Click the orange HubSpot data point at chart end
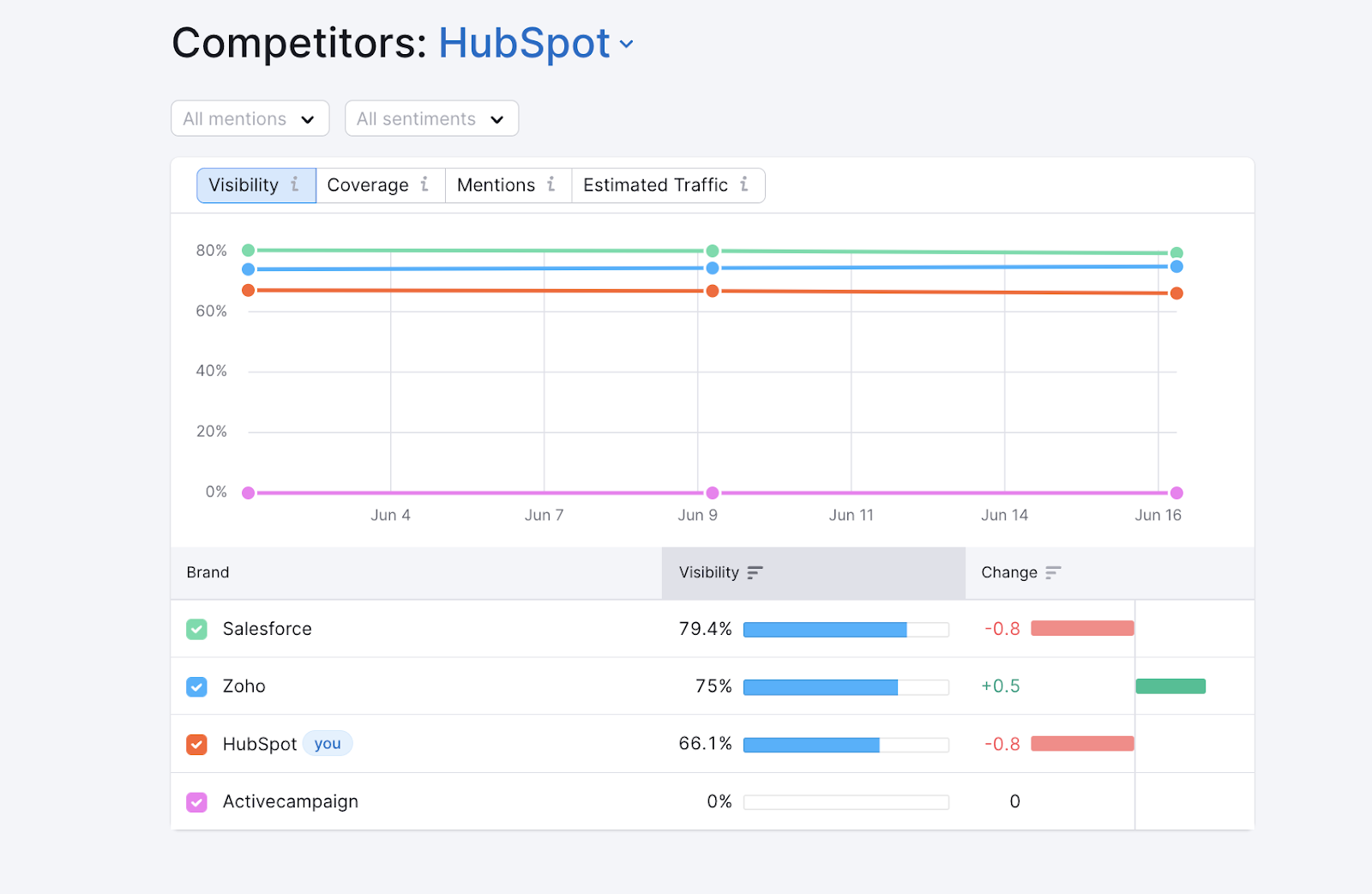The image size is (1372, 894). click(x=1176, y=293)
